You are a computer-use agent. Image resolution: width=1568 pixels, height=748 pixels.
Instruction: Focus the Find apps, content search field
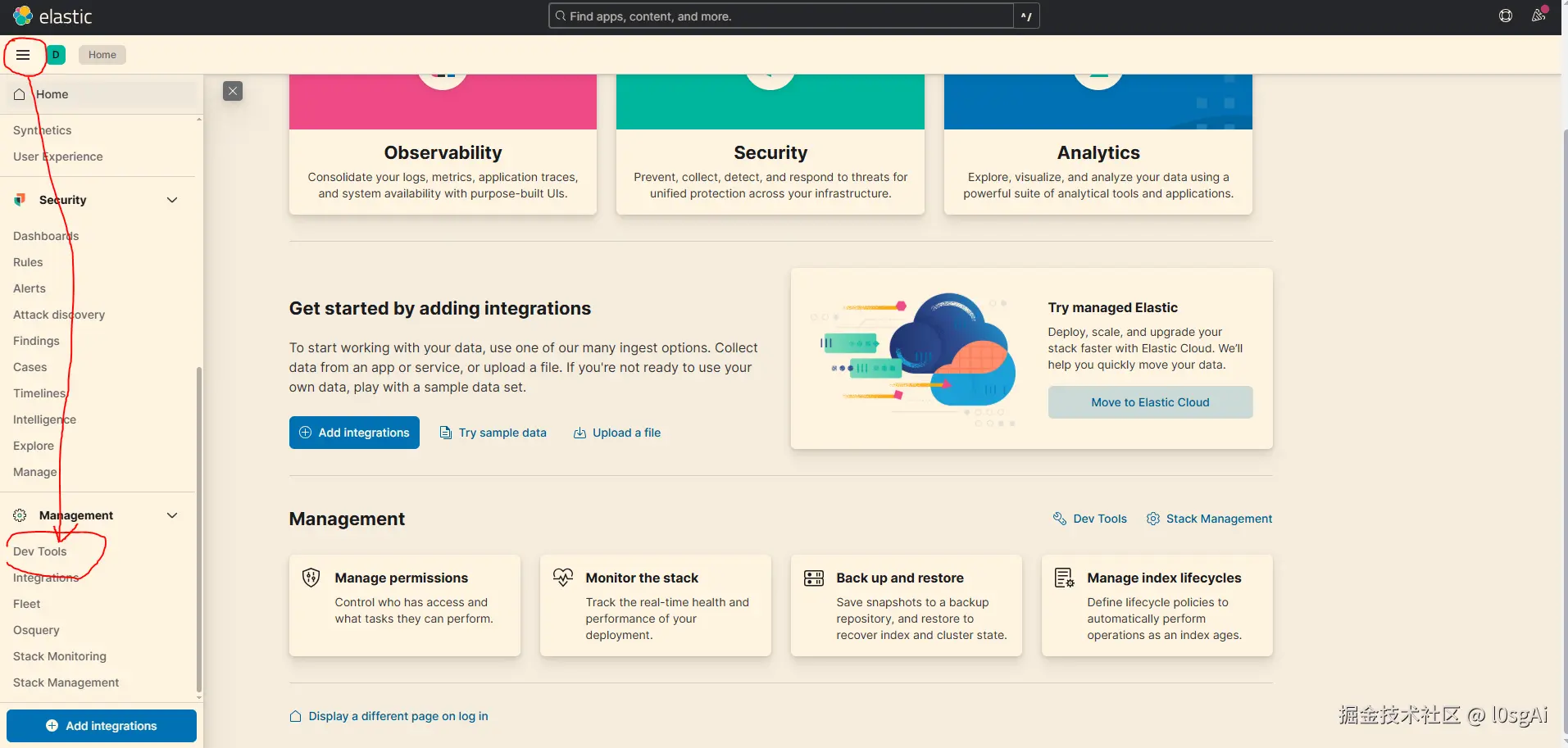click(x=781, y=16)
